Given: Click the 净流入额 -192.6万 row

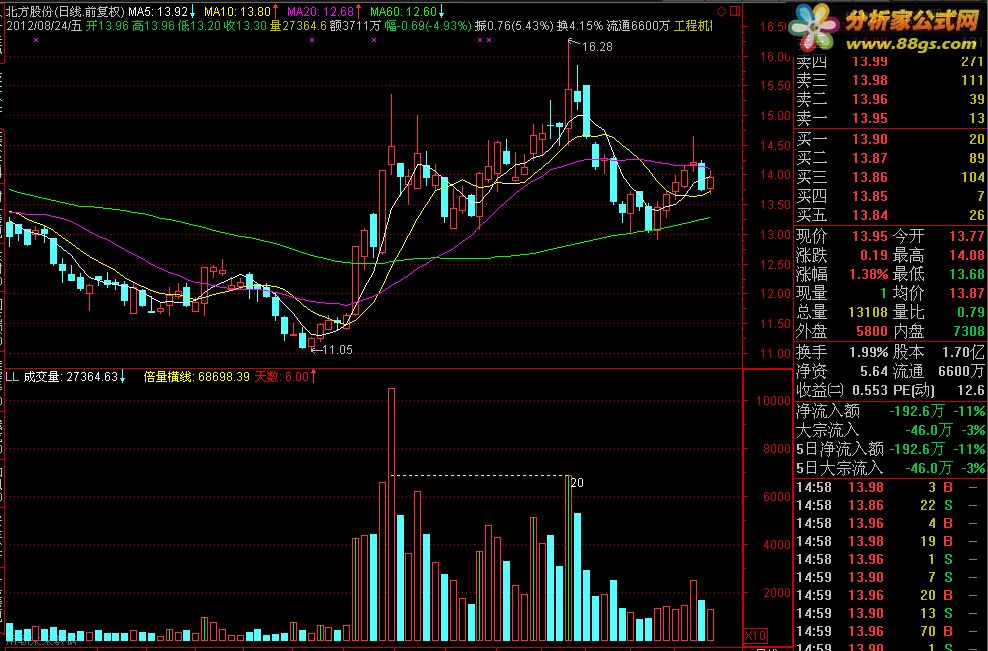Looking at the screenshot, I should coord(890,412).
